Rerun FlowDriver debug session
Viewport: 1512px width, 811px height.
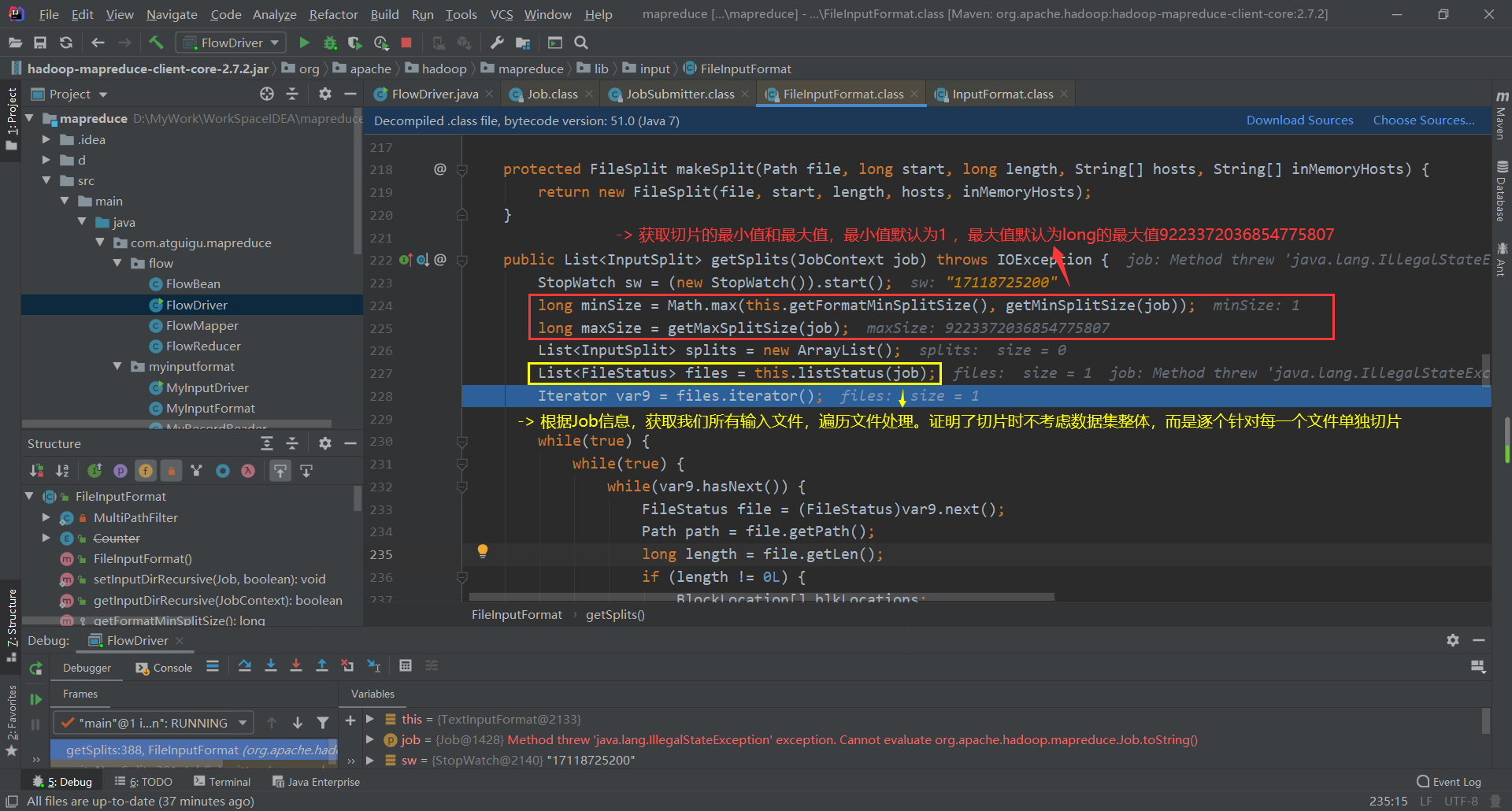(x=35, y=668)
